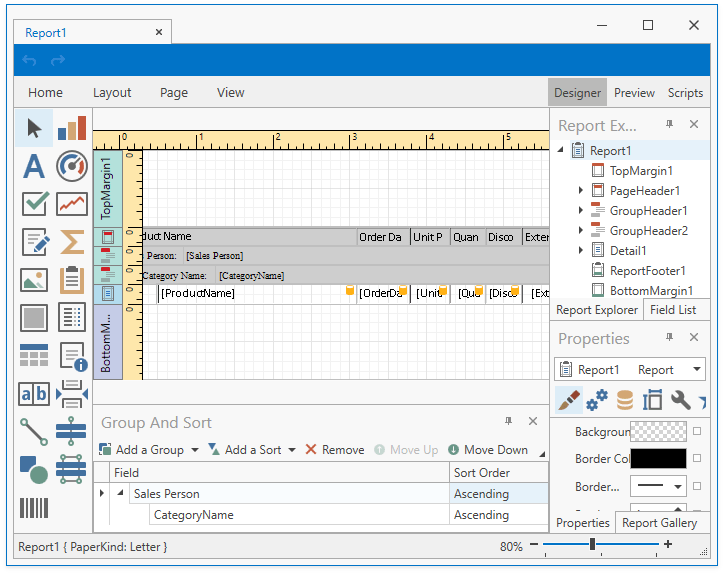Click Move Down button
Image resolution: width=724 pixels, height=574 pixels.
coord(489,450)
